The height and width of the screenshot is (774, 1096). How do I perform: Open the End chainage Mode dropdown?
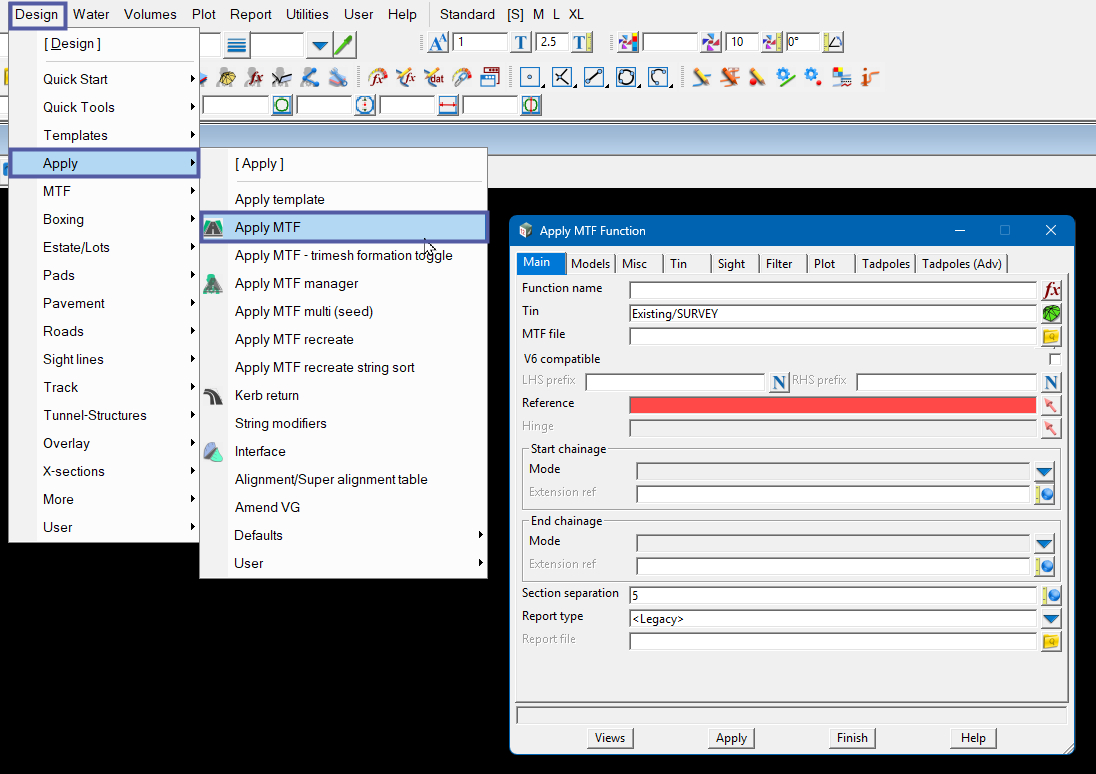(1044, 544)
